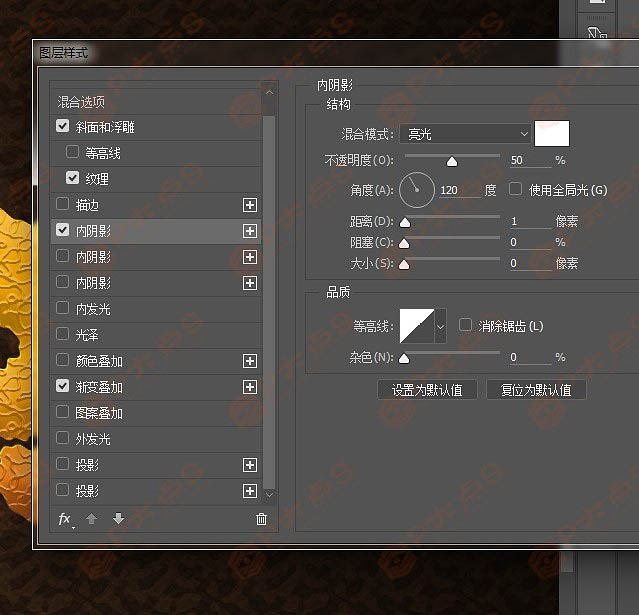Click the 角度 value field showing 120
The image size is (639, 615).
click(460, 190)
